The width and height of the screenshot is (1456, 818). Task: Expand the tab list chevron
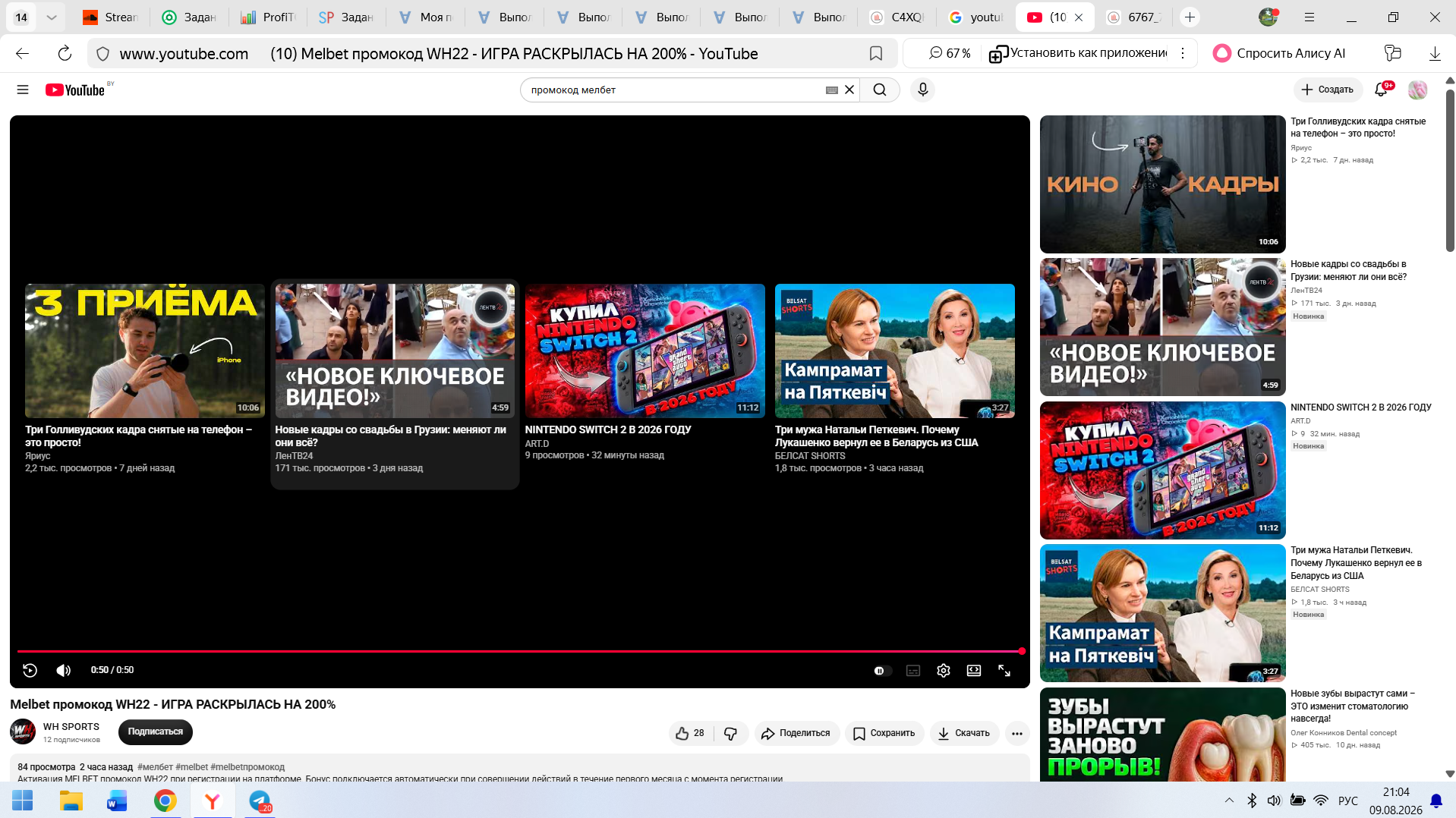(x=51, y=17)
